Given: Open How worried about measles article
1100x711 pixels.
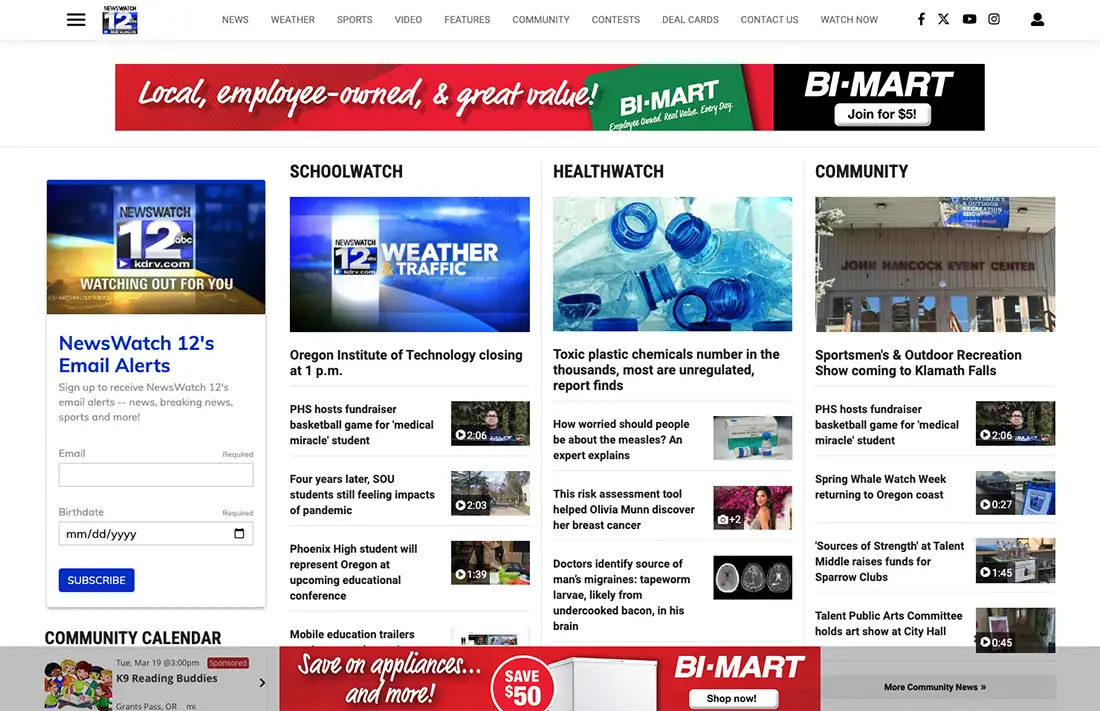Looking at the screenshot, I should [x=621, y=439].
